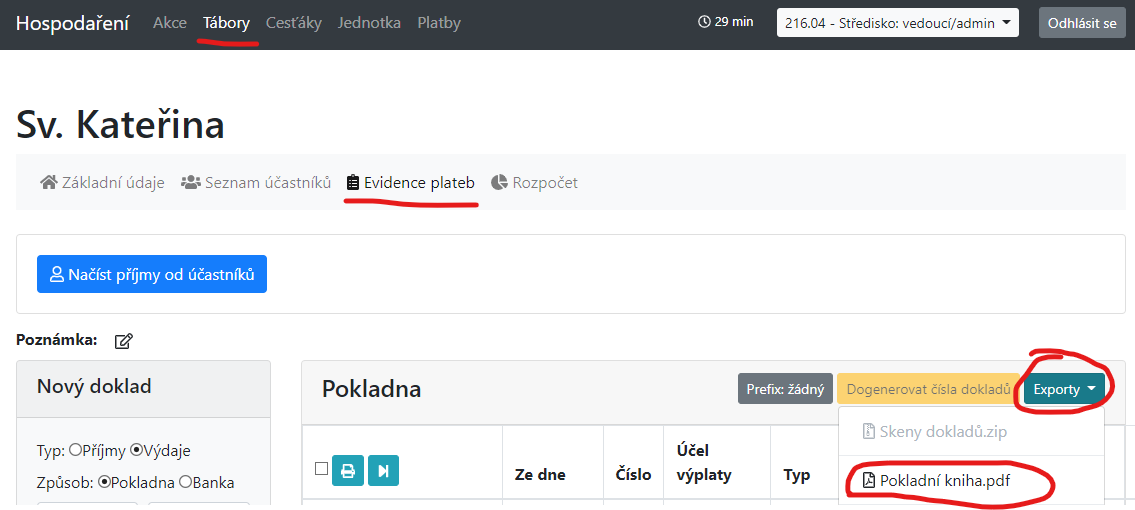Image resolution: width=1135 pixels, height=510 pixels.
Task: Click the 29 min session timer text
Action: pos(734,22)
